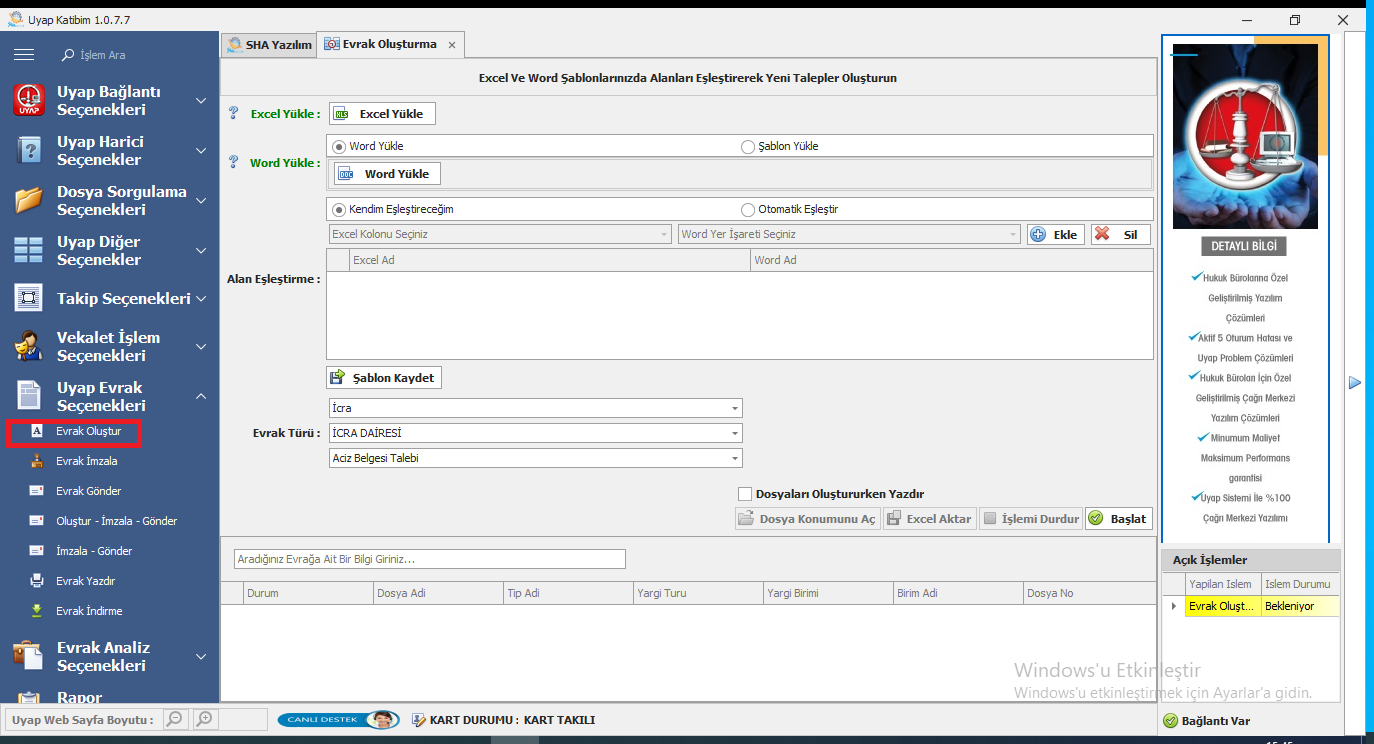Click the search icon next to İşlem Ara

68,55
